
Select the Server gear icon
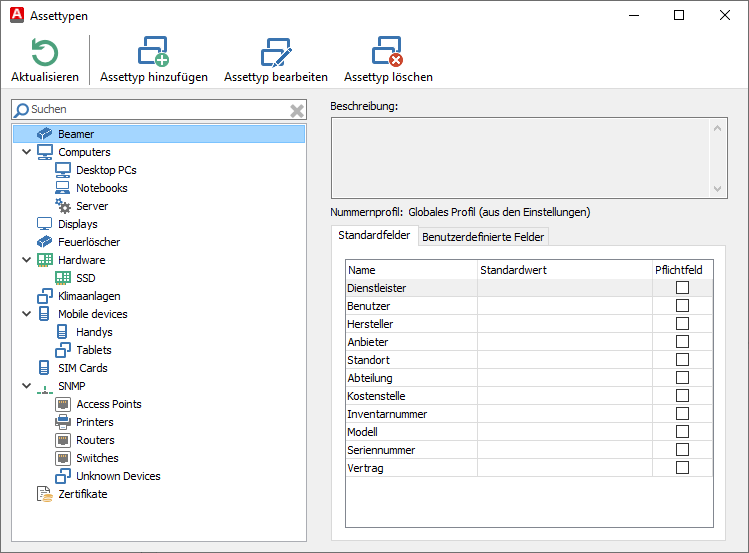(x=63, y=206)
